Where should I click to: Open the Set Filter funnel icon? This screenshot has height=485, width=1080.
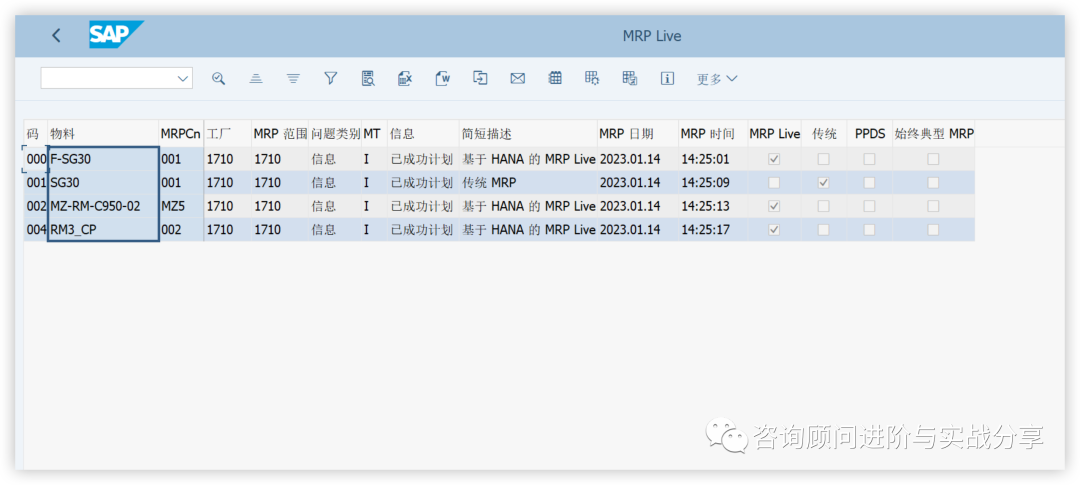pyautogui.click(x=331, y=79)
